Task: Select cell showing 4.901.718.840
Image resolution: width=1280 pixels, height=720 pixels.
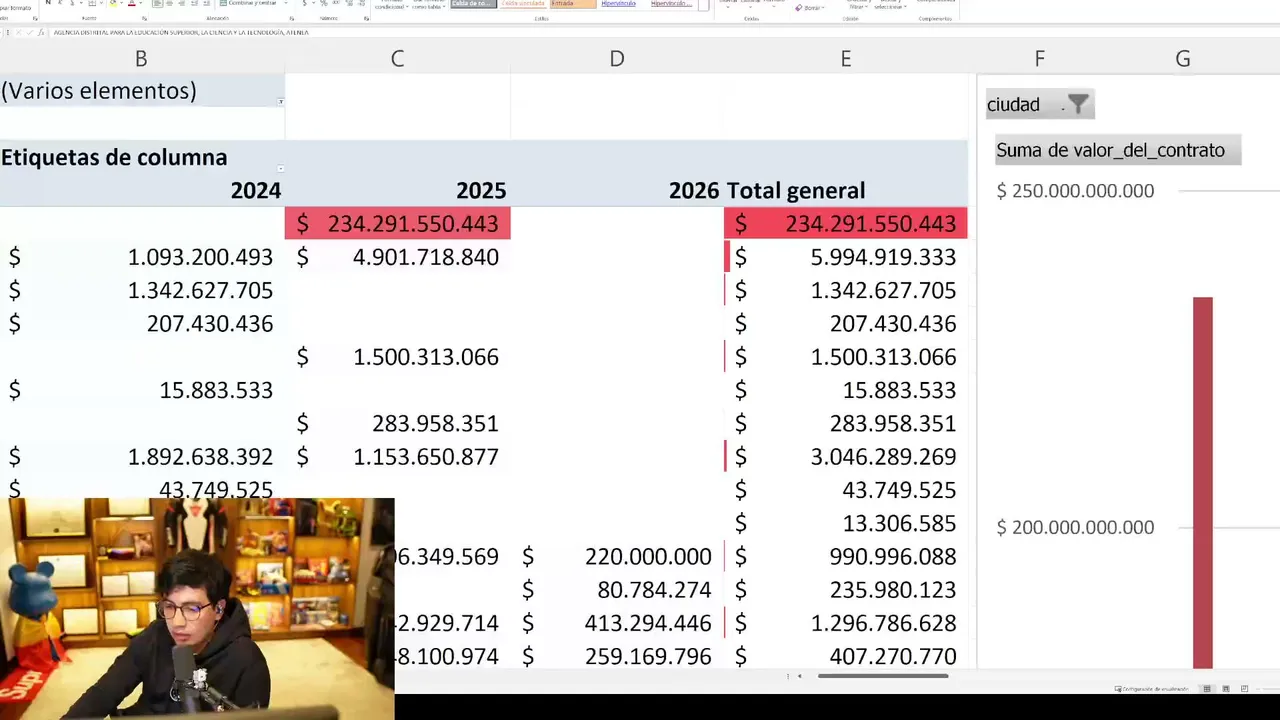Action: [397, 257]
